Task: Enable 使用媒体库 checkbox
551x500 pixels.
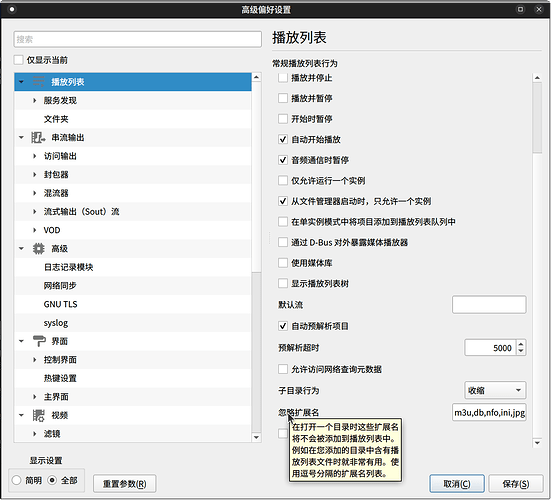Action: 283,263
